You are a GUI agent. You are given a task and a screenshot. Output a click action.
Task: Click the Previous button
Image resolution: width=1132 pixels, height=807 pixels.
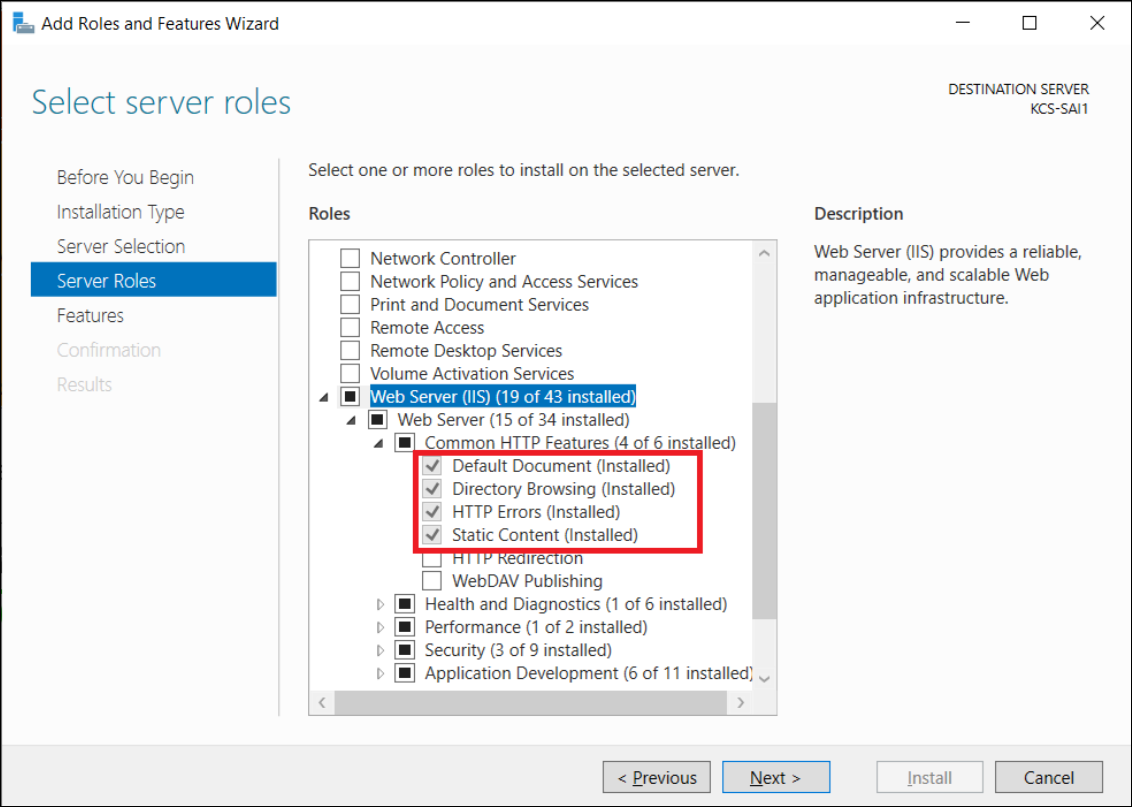coord(656,777)
